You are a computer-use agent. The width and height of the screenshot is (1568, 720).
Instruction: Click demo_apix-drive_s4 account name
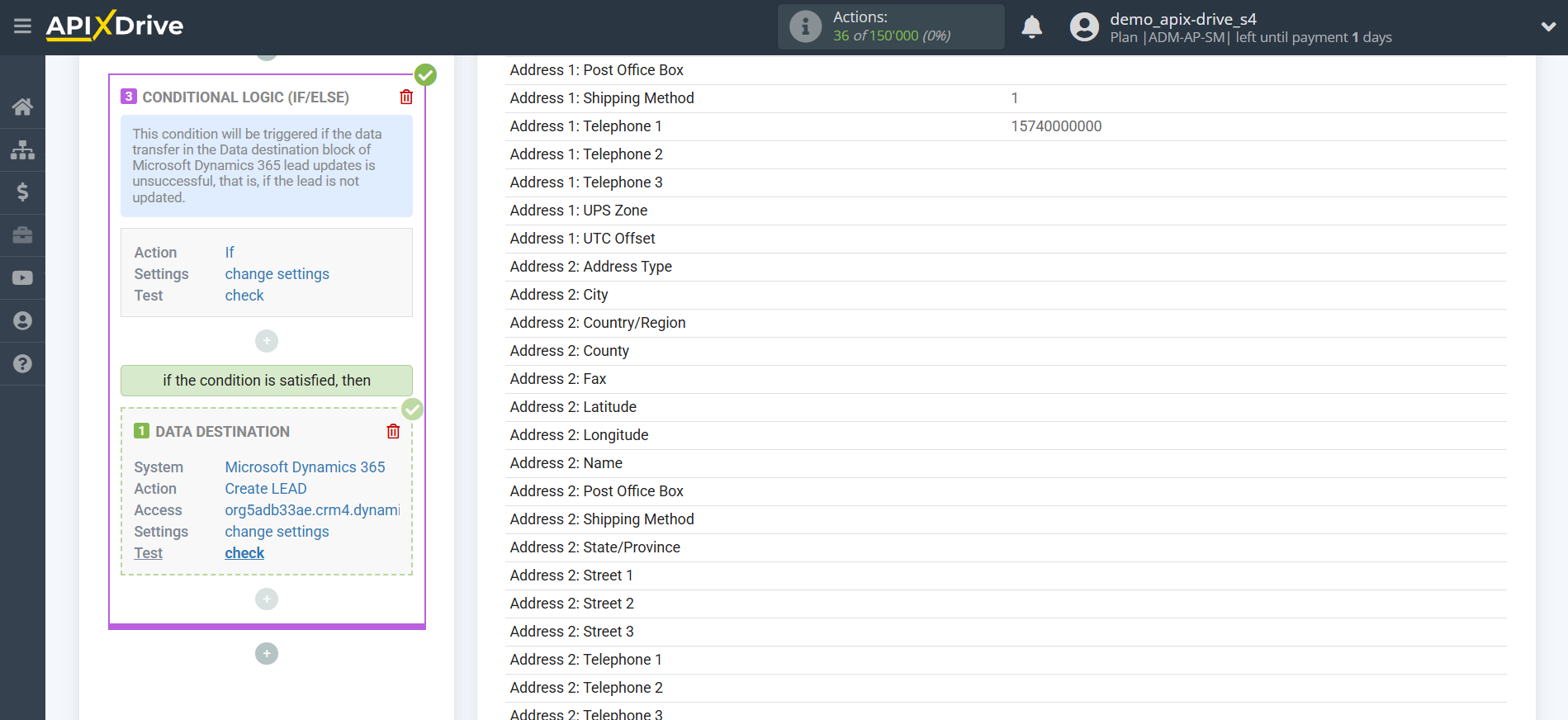[1182, 19]
